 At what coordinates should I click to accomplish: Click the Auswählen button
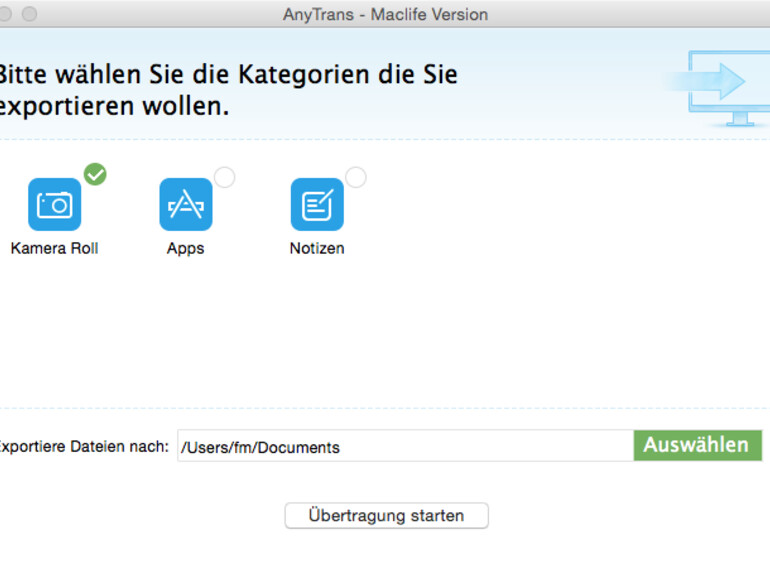698,445
